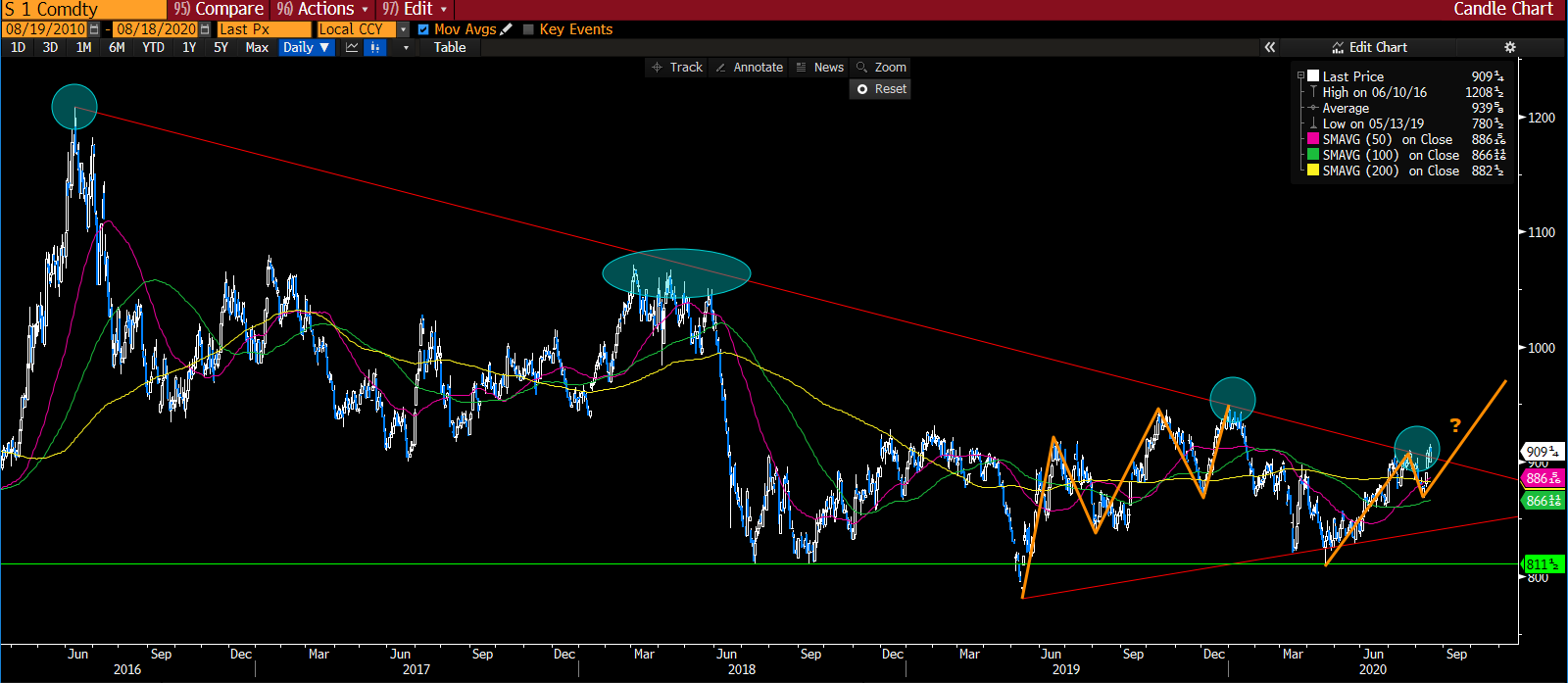Image resolution: width=1568 pixels, height=683 pixels.
Task: Collapse side panel with double-chevron icon
Action: [1270, 47]
